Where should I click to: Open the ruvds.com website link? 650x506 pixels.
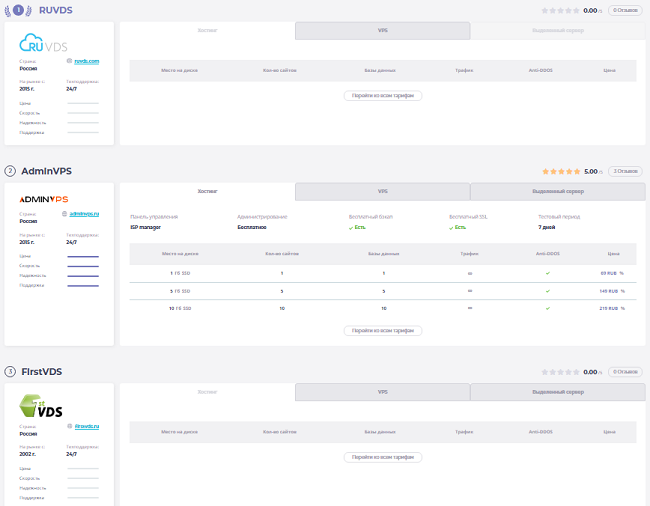tap(87, 61)
